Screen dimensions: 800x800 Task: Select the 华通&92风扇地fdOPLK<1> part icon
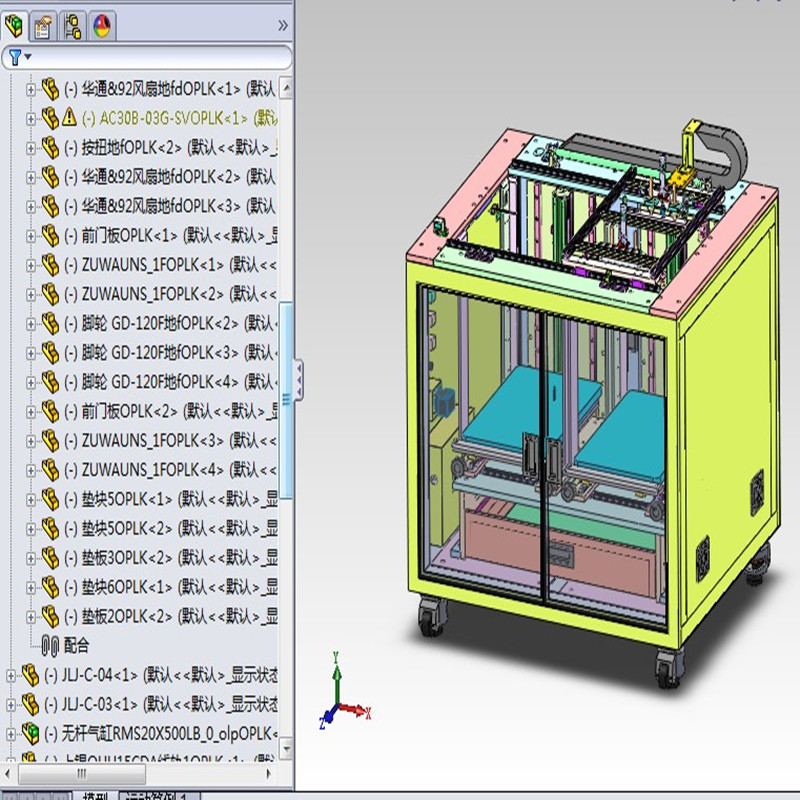click(x=50, y=89)
